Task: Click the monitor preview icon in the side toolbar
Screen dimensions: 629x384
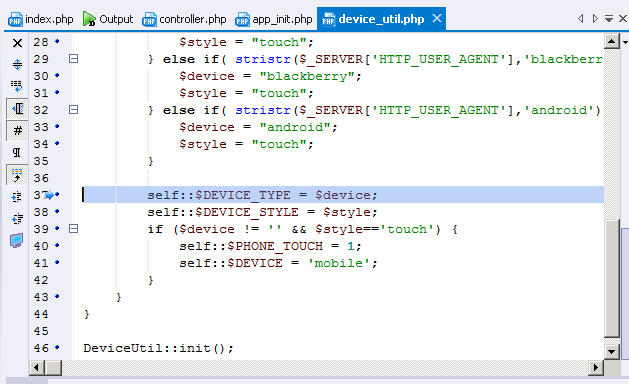Action: [x=16, y=241]
